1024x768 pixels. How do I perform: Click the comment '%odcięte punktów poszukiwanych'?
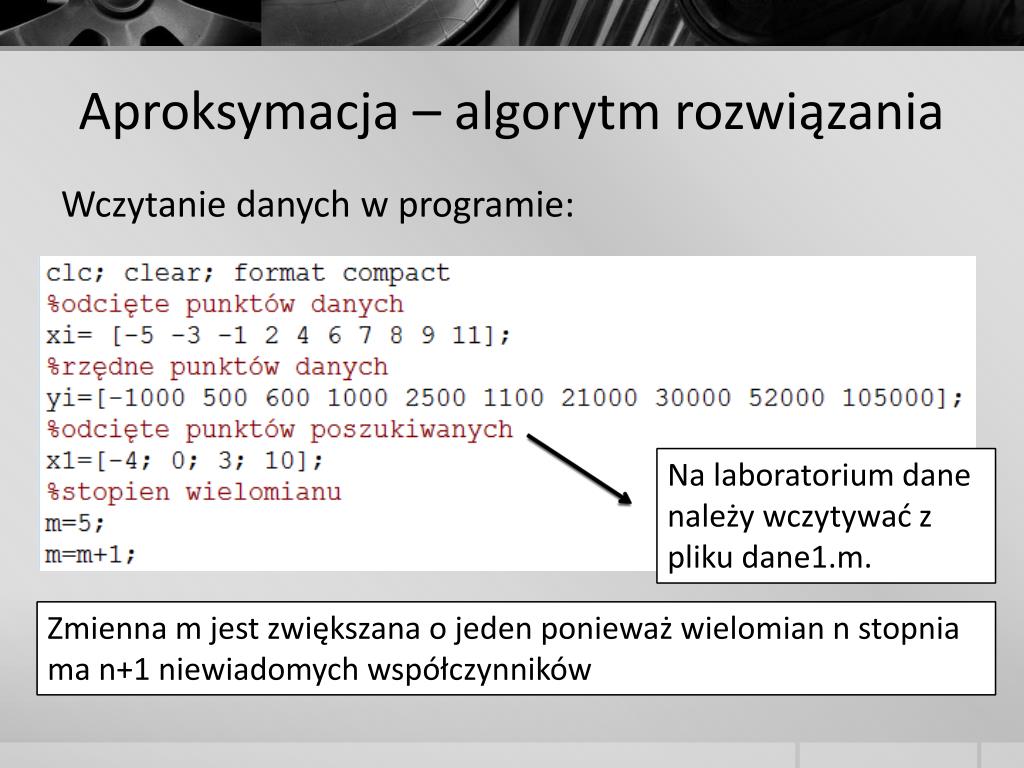pos(280,429)
